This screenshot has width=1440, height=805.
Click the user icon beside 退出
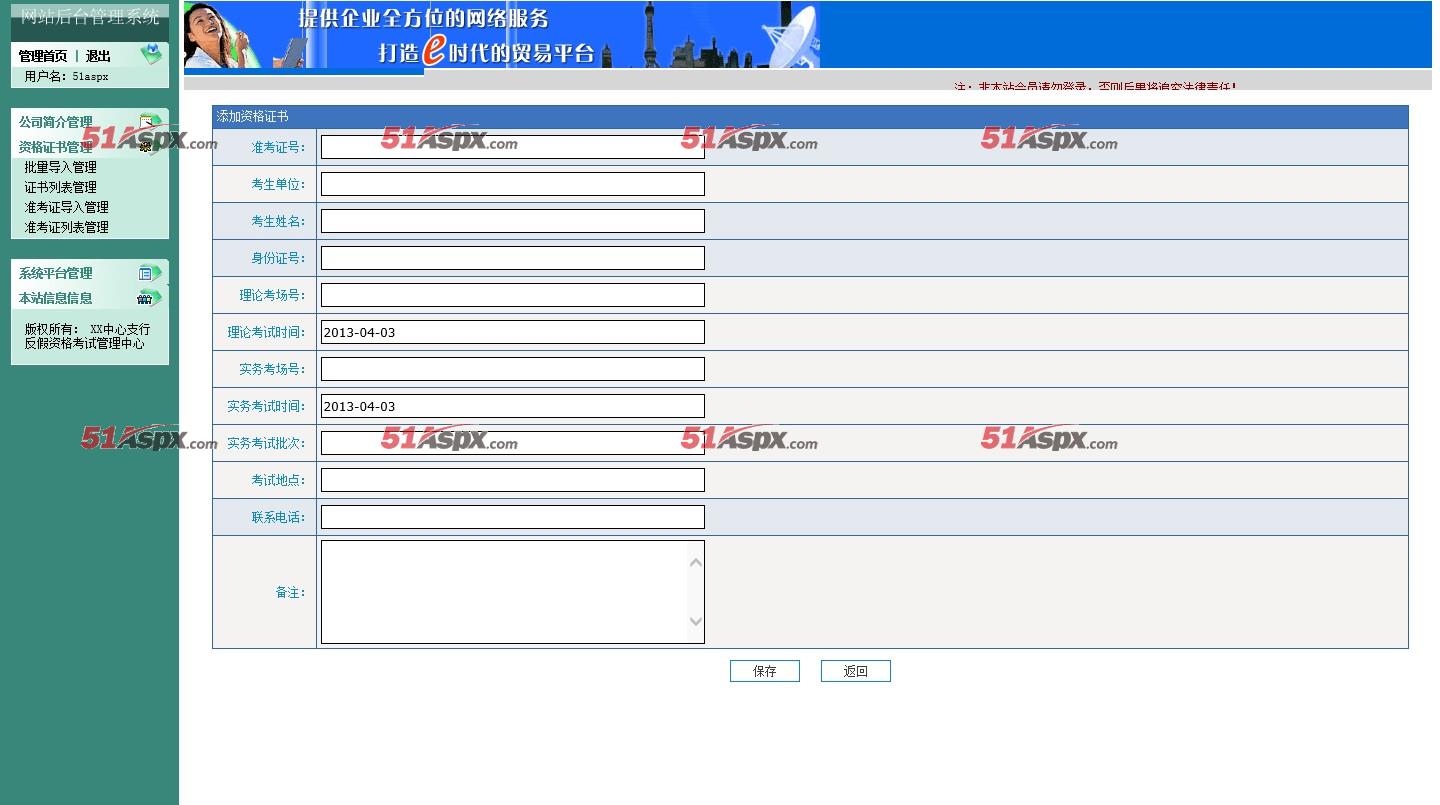coord(150,54)
